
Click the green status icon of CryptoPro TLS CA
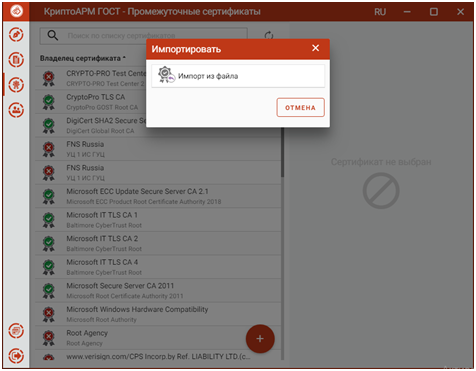pyautogui.click(x=49, y=102)
